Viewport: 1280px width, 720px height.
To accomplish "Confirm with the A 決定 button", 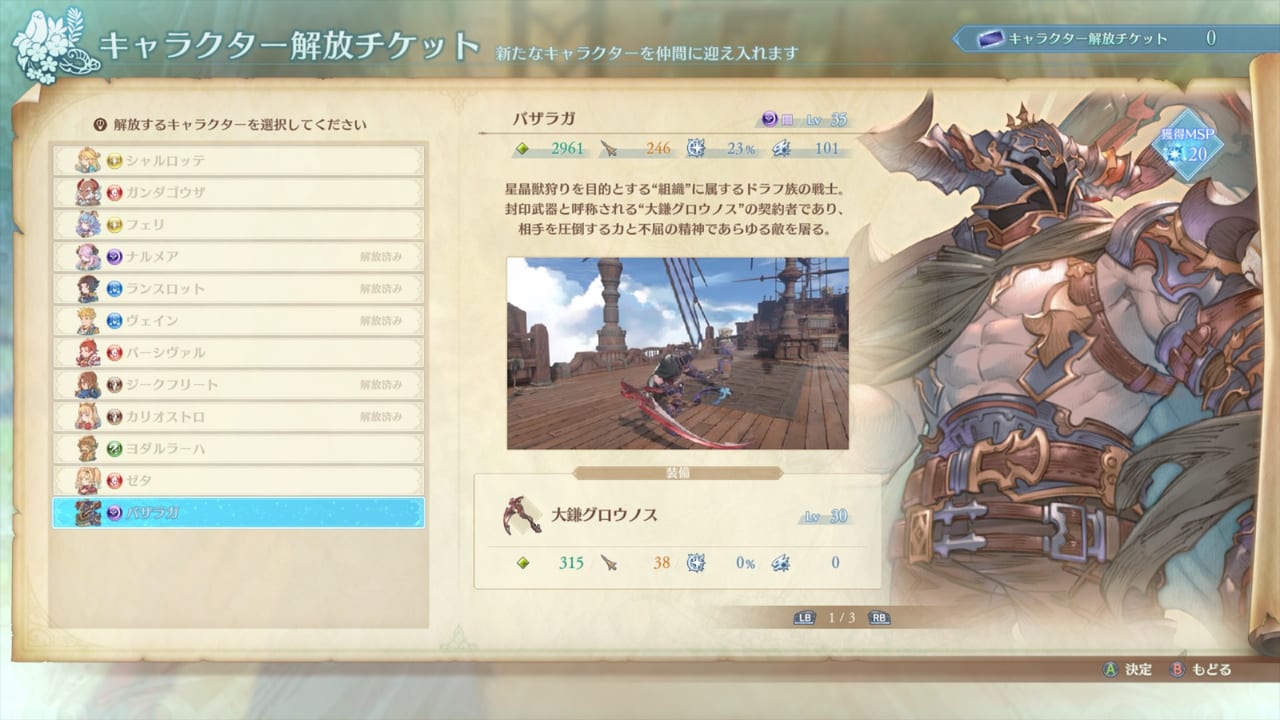I will tap(1127, 670).
